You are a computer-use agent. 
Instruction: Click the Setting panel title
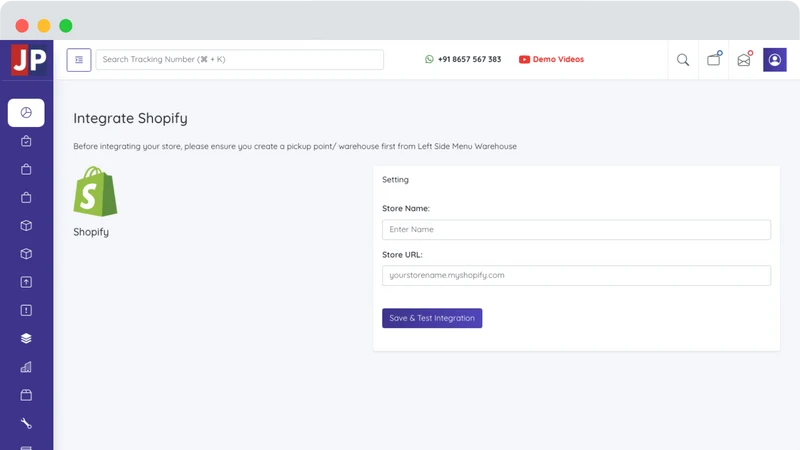[x=395, y=180]
